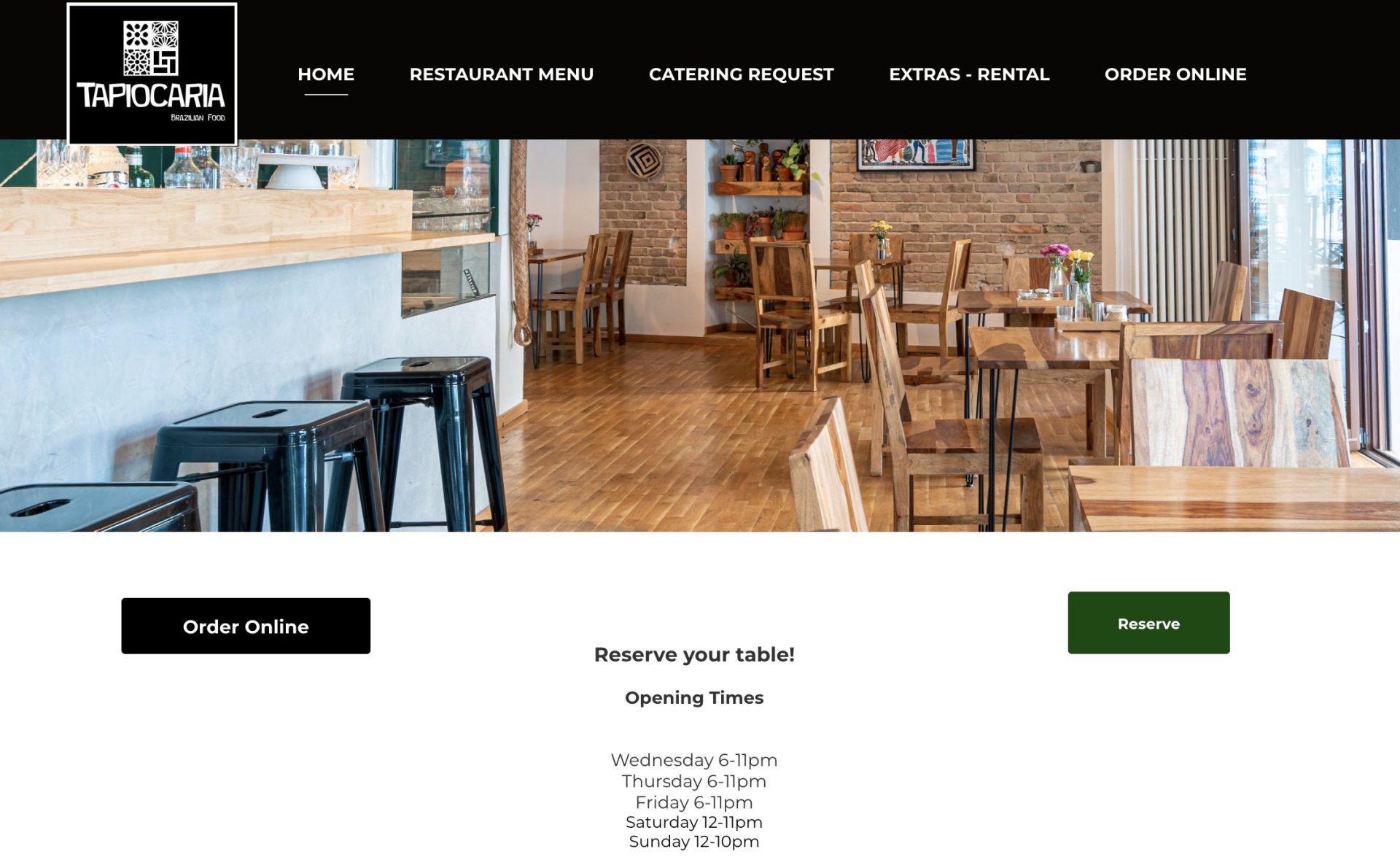This screenshot has width=1400, height=857.
Task: Click the restaurant interior hero image
Action: 700,336
